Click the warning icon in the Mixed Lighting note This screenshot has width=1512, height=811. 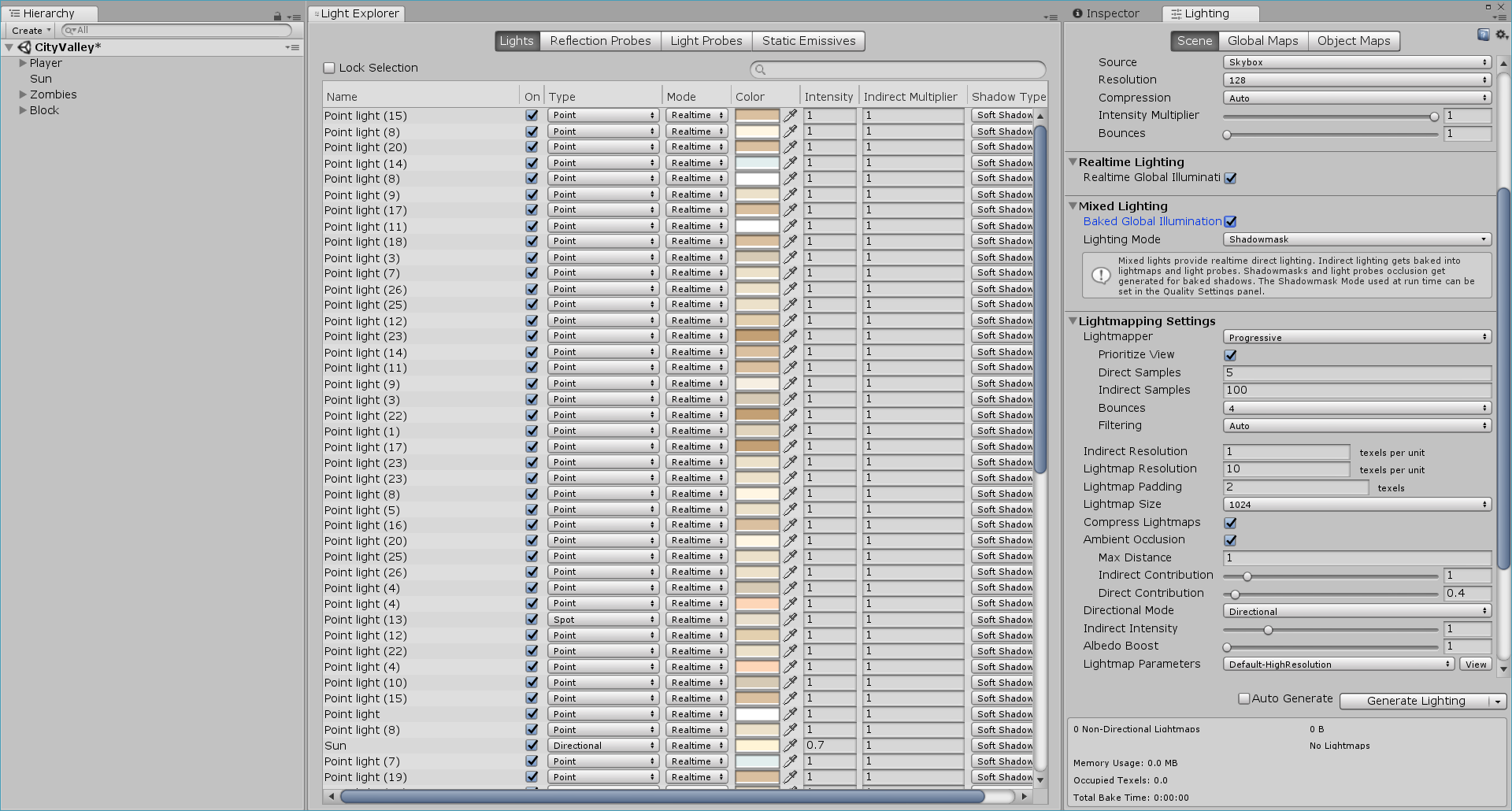tap(1101, 275)
